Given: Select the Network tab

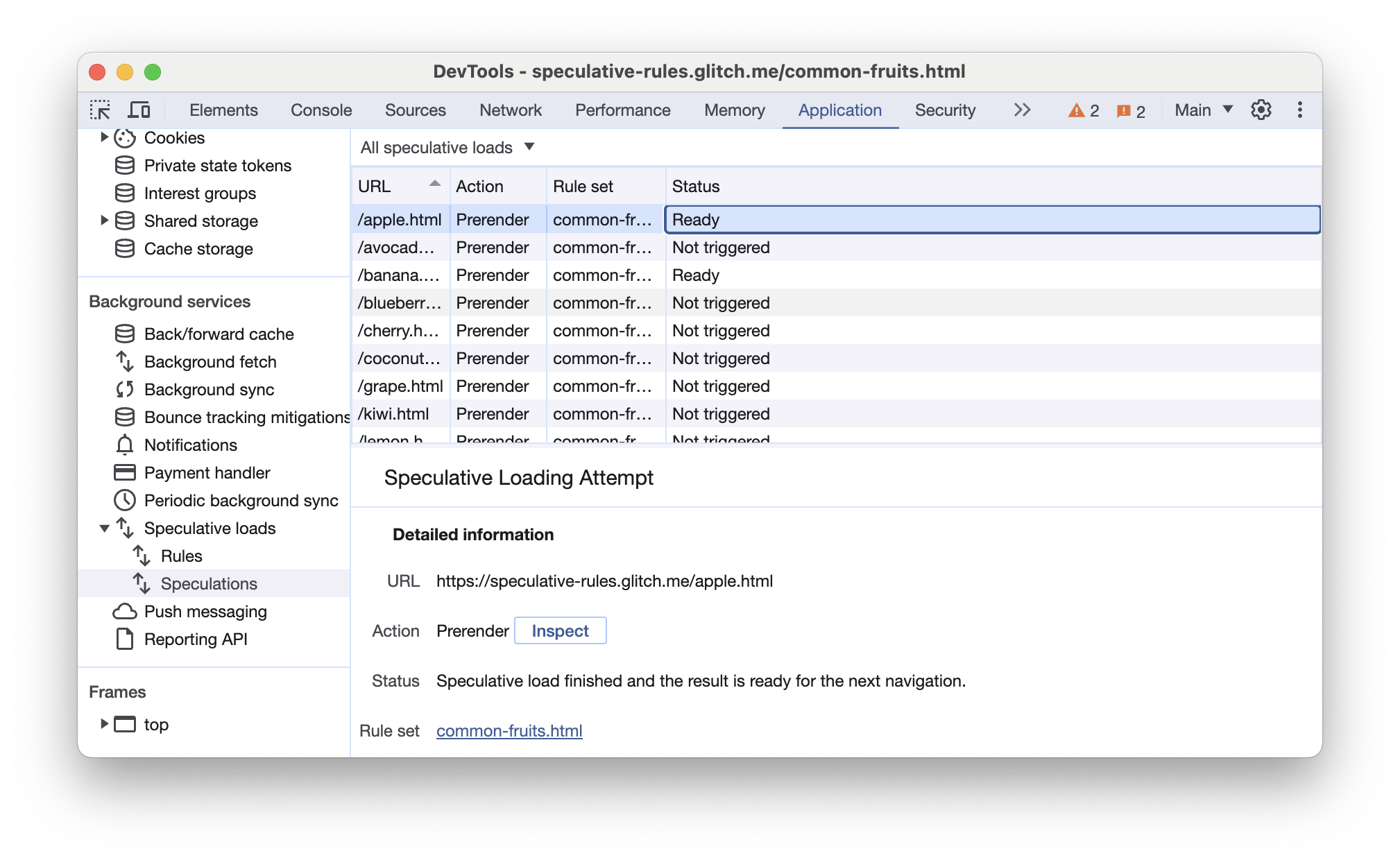Looking at the screenshot, I should [511, 110].
